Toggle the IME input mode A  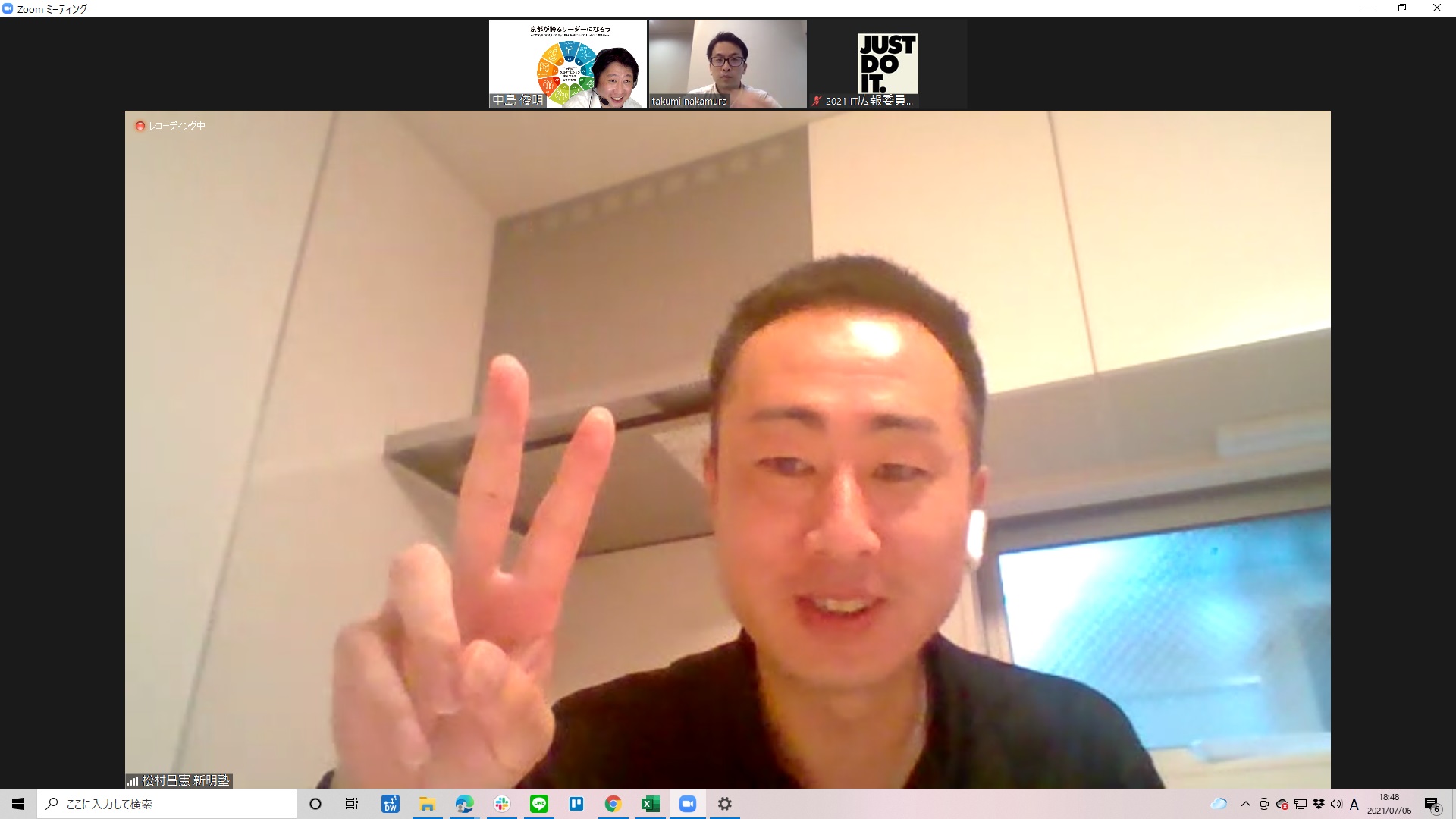tap(1354, 804)
